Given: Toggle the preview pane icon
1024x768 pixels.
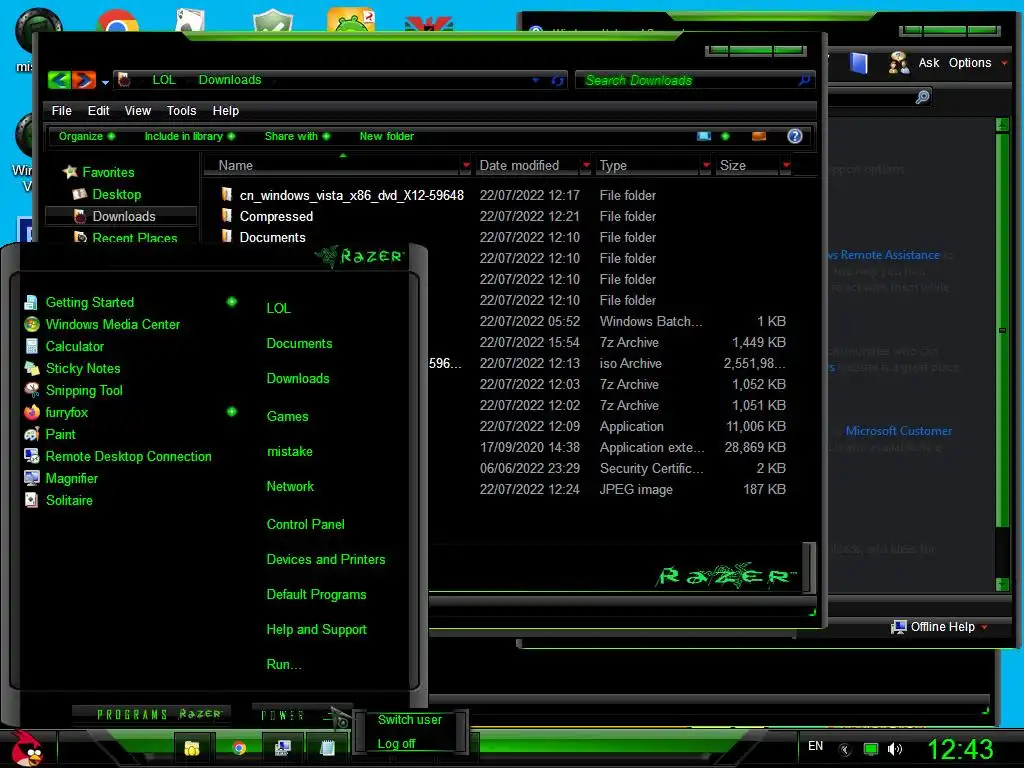Looking at the screenshot, I should click(x=759, y=136).
